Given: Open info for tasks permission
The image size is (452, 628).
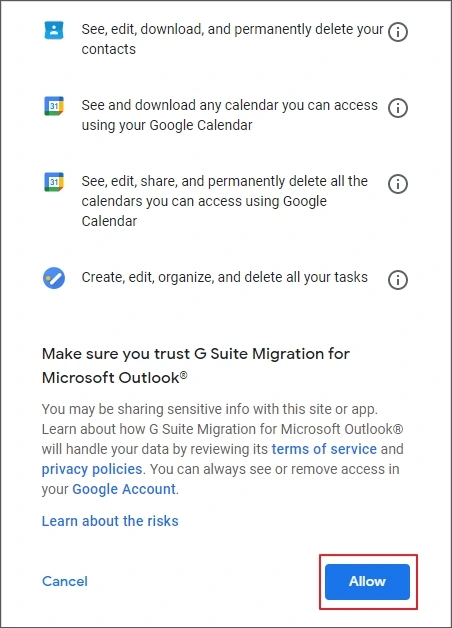Looking at the screenshot, I should 398,280.
